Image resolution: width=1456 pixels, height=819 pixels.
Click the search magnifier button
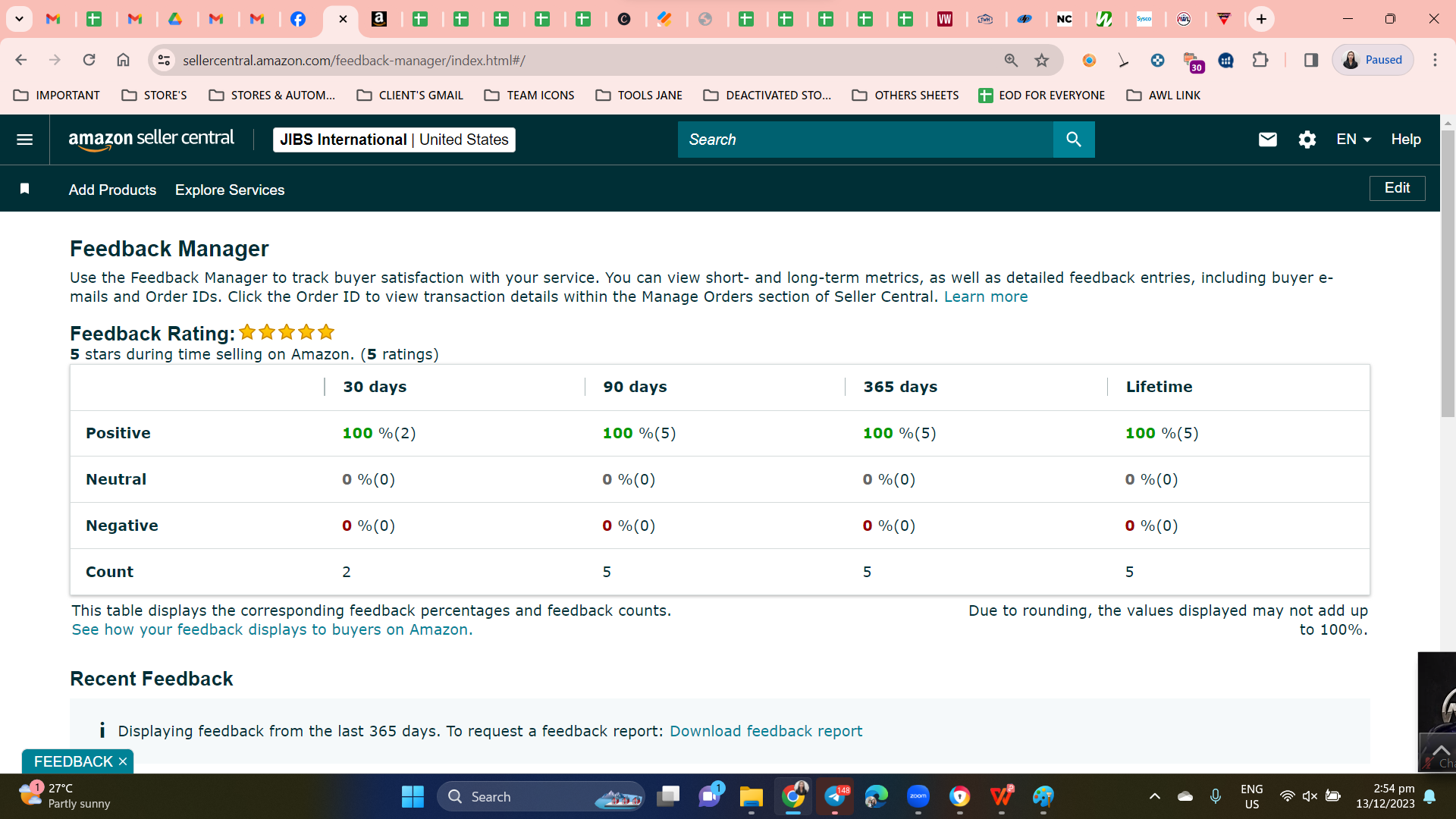click(x=1073, y=140)
